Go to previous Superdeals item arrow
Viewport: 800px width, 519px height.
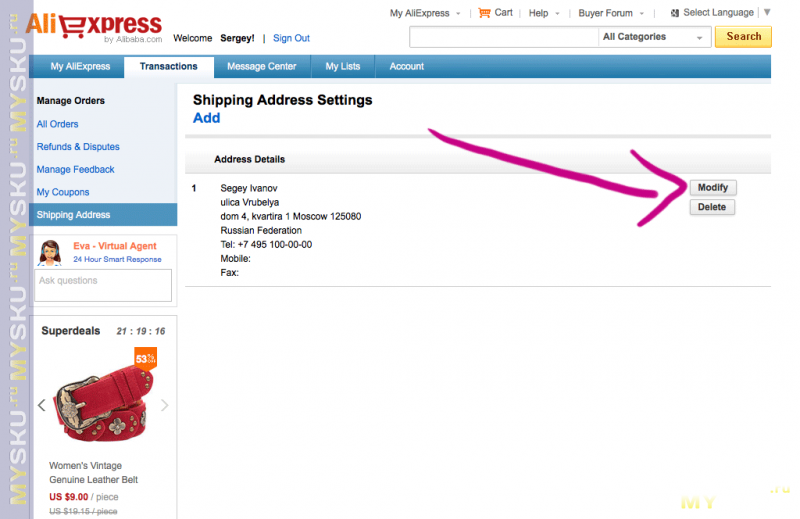(41, 405)
